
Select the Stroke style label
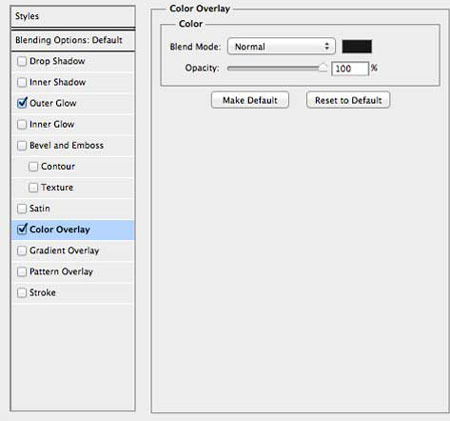[43, 292]
